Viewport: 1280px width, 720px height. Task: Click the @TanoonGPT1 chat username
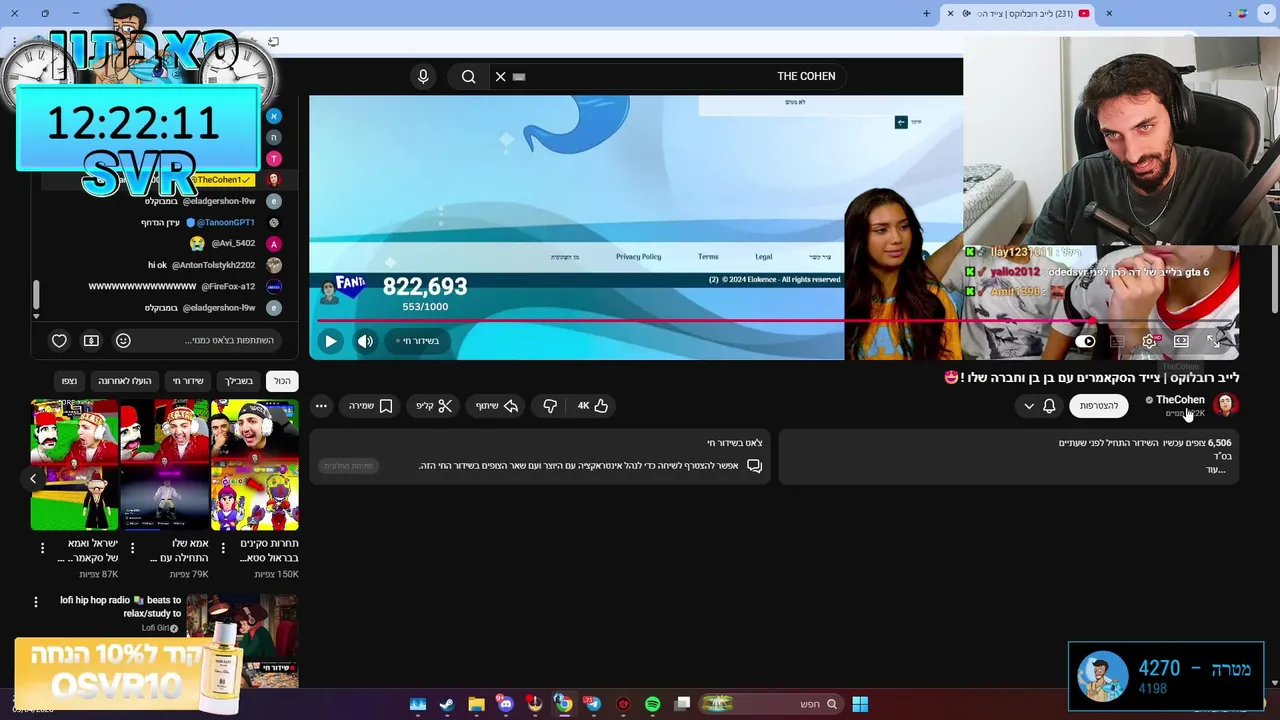point(225,223)
